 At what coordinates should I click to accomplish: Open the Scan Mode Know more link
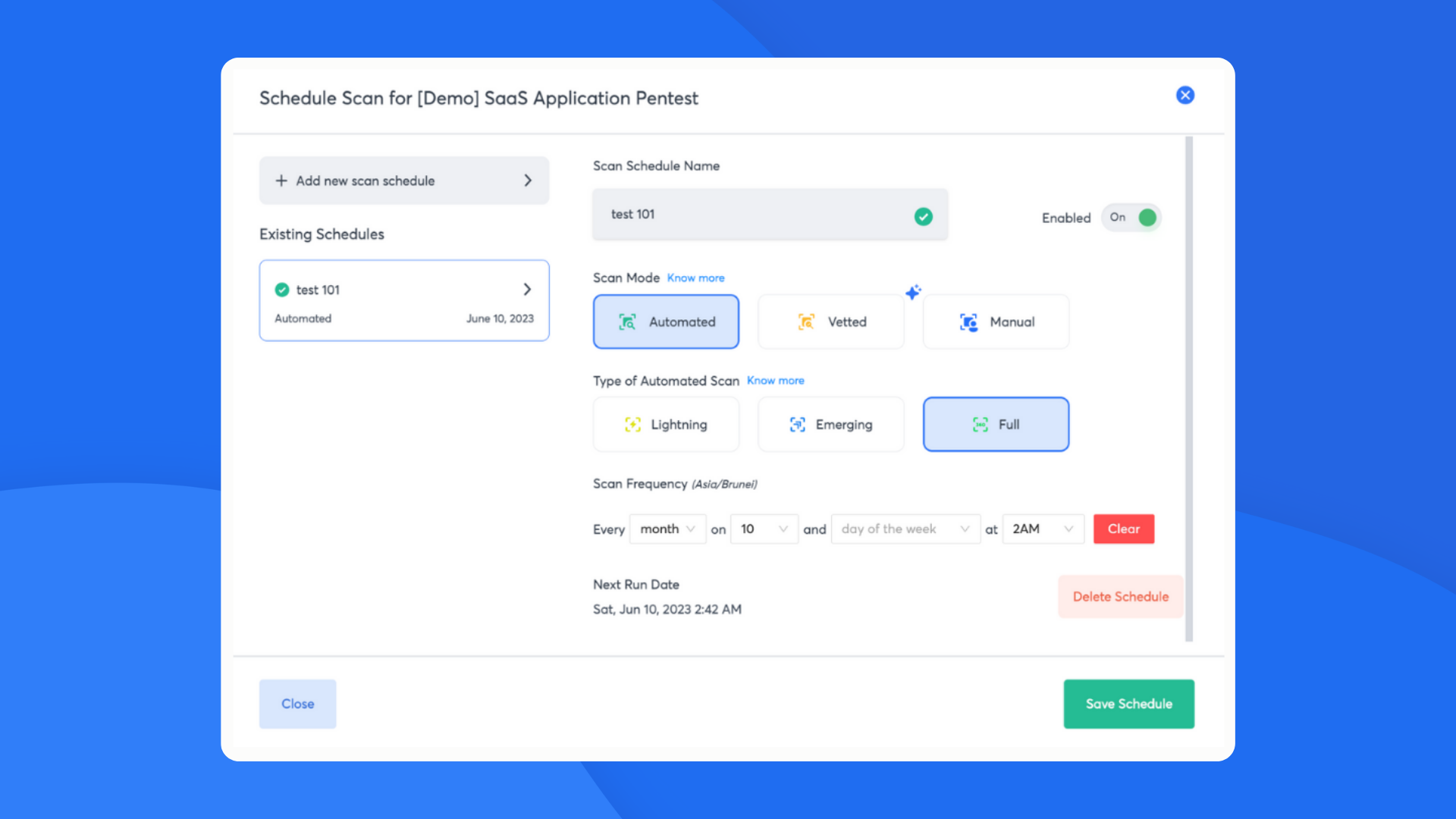coord(695,278)
